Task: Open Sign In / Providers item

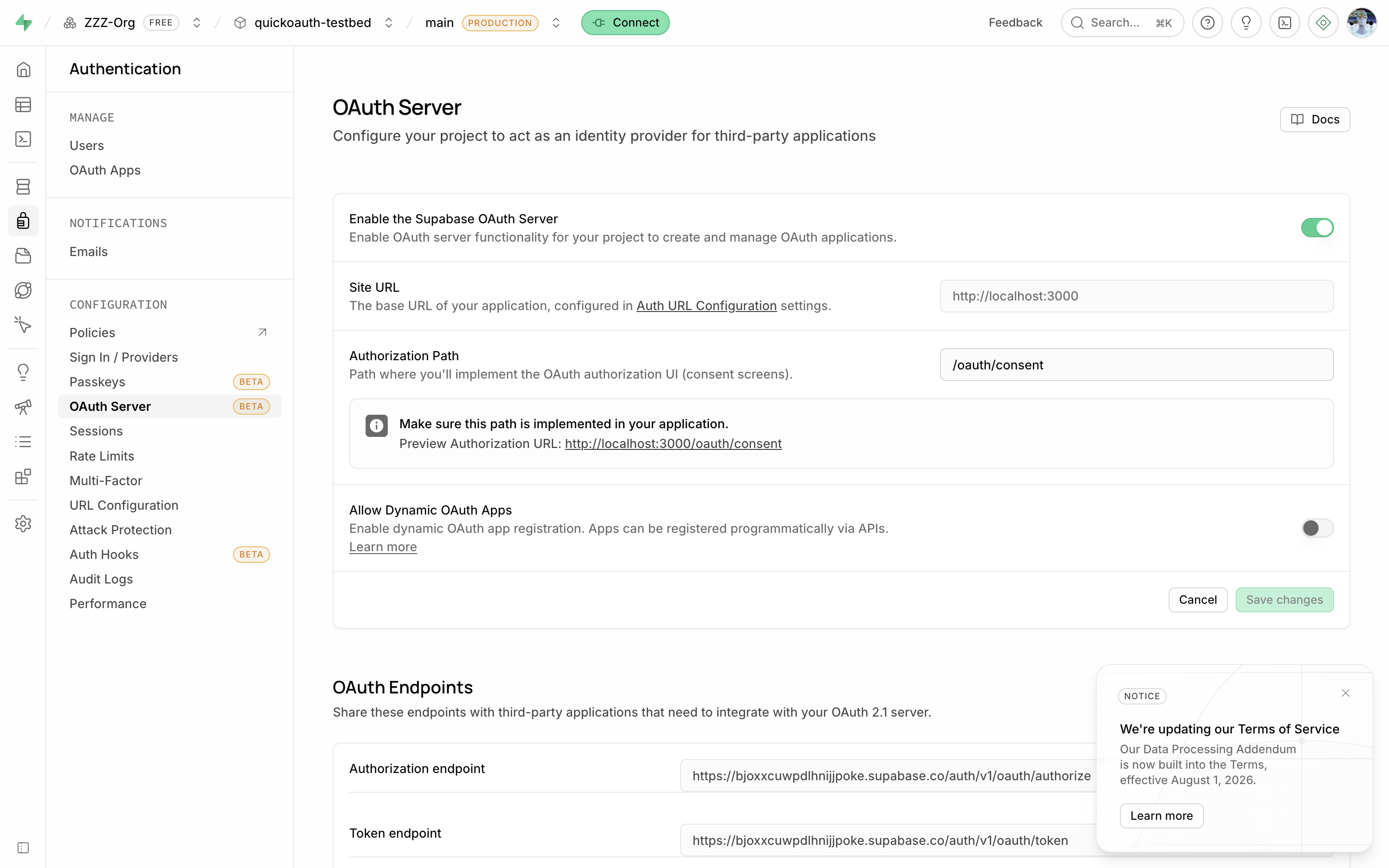Action: [170, 357]
